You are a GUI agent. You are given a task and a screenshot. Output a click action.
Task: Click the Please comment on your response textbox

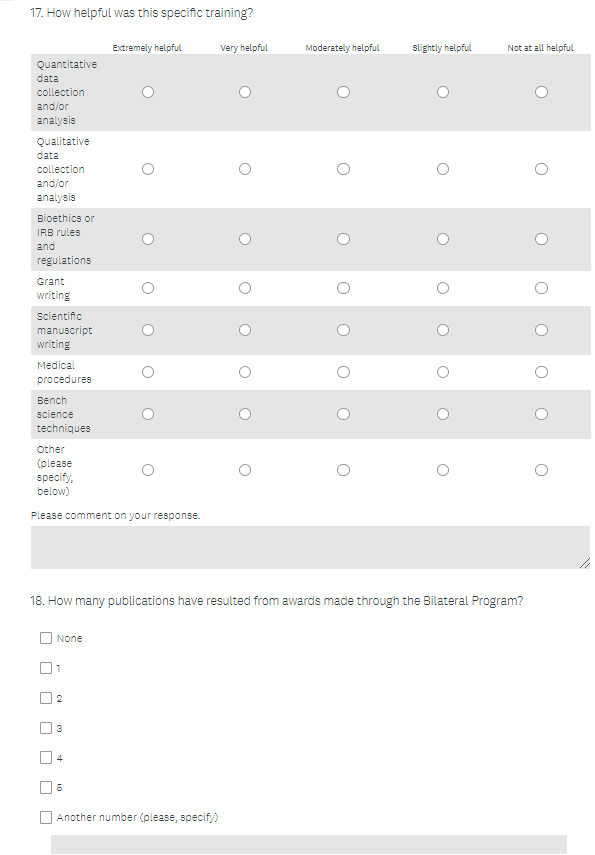(310, 547)
